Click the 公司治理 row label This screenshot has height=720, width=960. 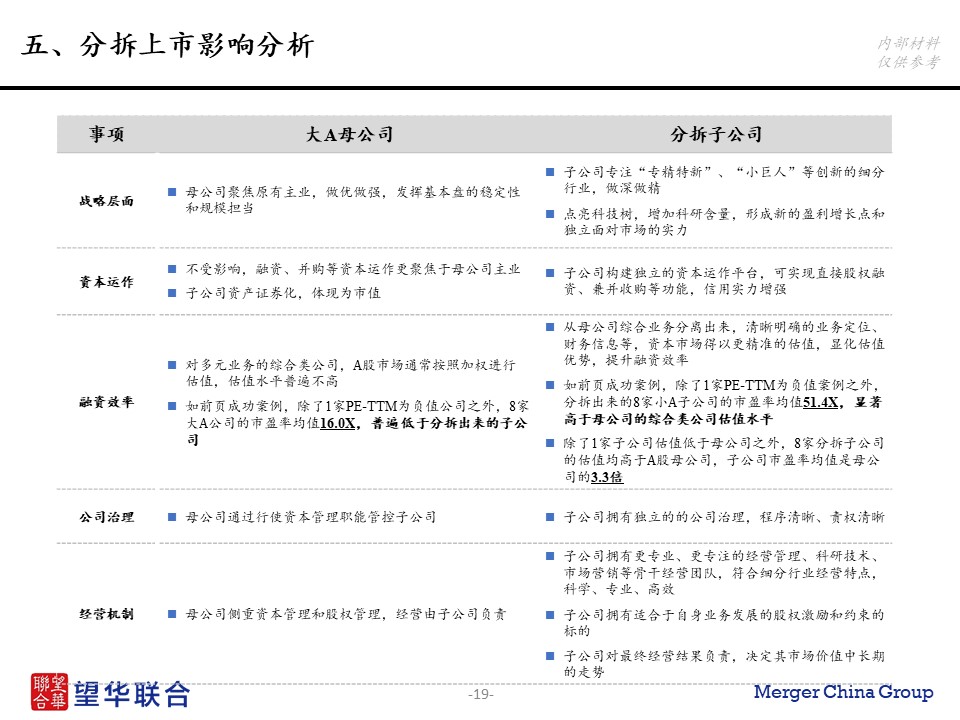click(x=107, y=517)
